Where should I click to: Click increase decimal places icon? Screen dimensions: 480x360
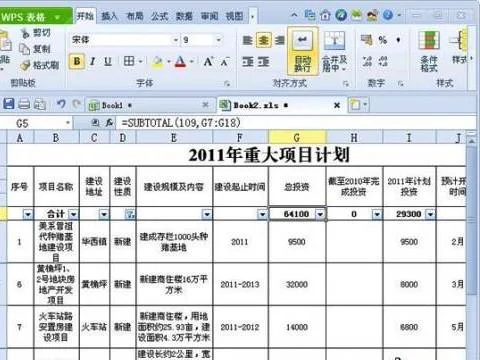point(367,61)
